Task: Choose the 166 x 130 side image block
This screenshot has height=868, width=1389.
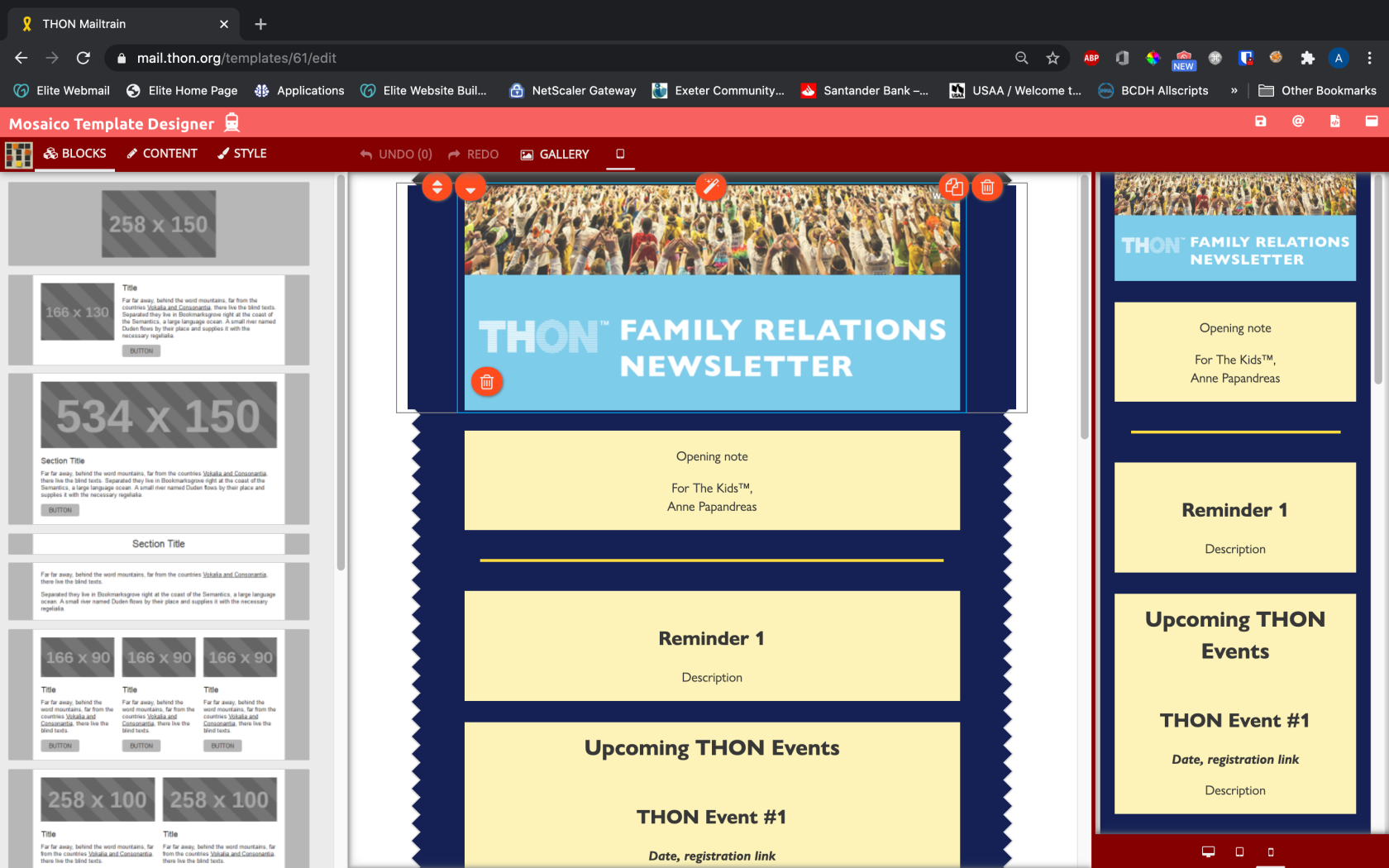Action: [159, 320]
